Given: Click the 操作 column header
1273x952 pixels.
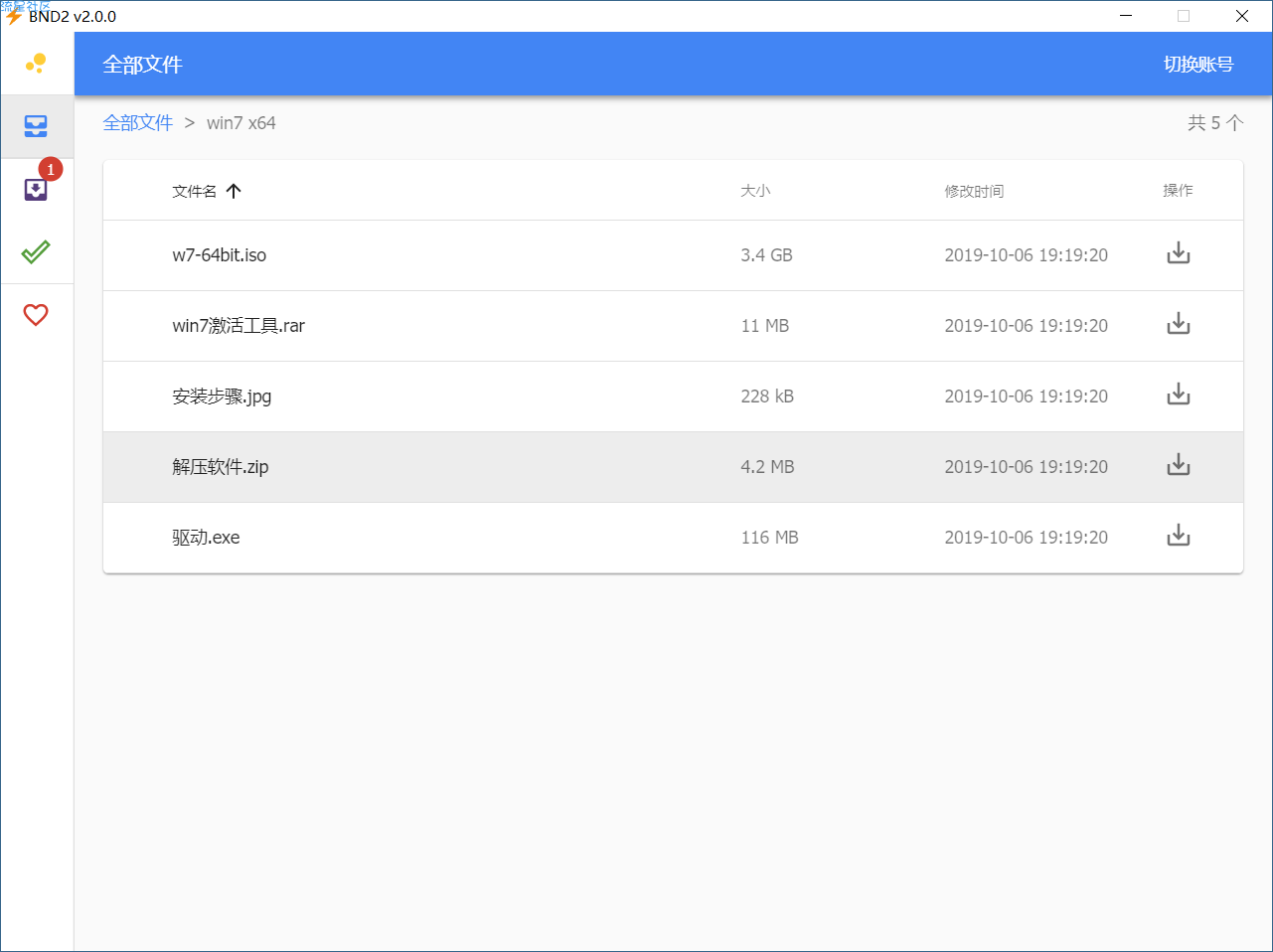Looking at the screenshot, I should click(1178, 191).
